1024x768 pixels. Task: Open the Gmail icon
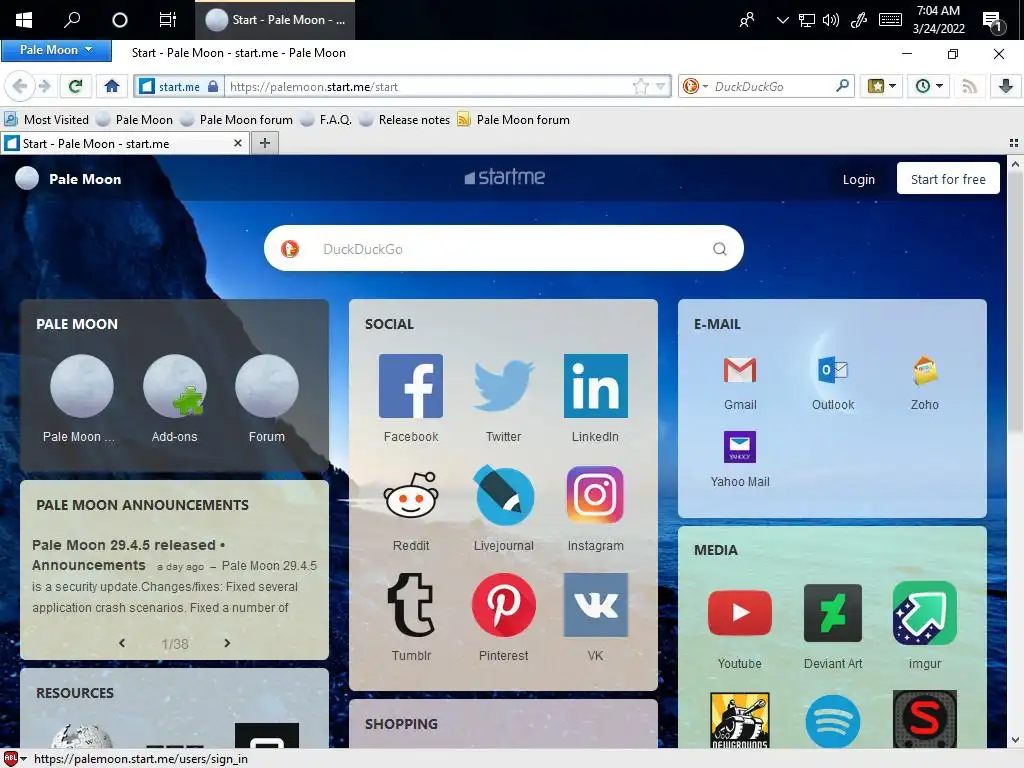click(x=740, y=370)
